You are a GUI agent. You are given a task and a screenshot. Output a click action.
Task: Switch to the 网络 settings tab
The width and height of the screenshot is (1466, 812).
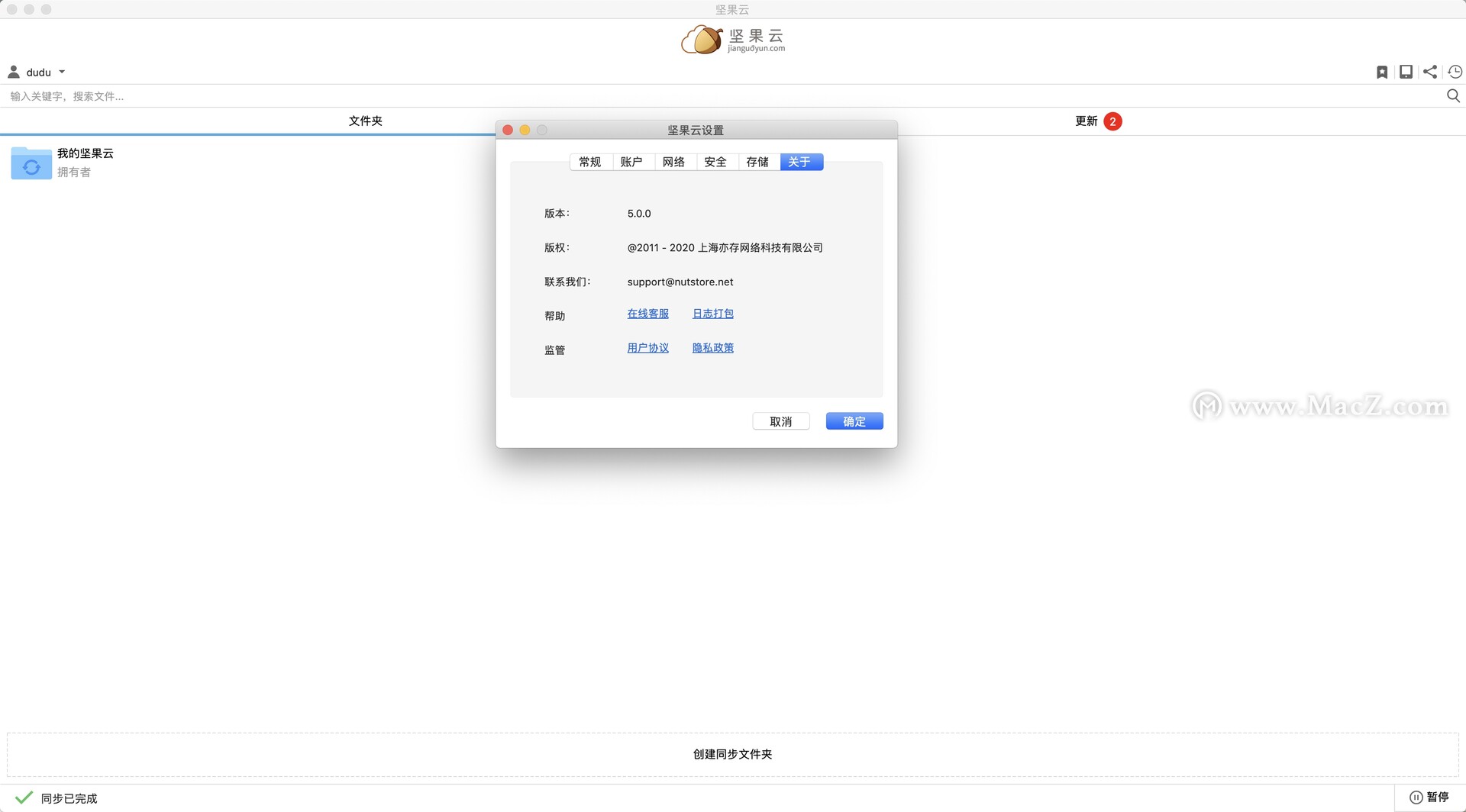(674, 162)
